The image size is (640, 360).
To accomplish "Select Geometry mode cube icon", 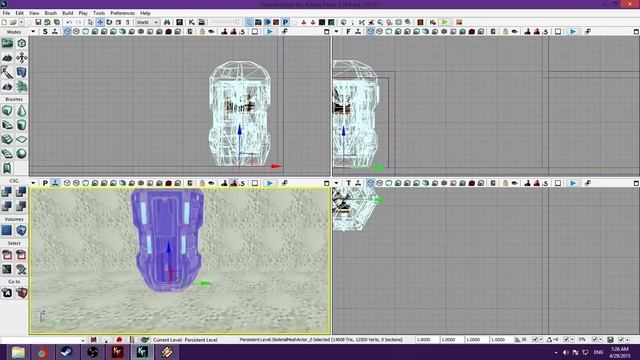I will tap(21, 43).
